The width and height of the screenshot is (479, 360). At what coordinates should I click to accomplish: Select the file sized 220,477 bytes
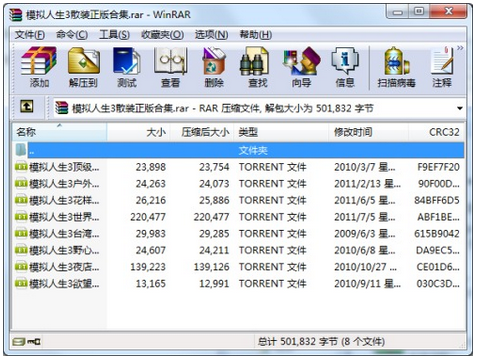coord(239,217)
